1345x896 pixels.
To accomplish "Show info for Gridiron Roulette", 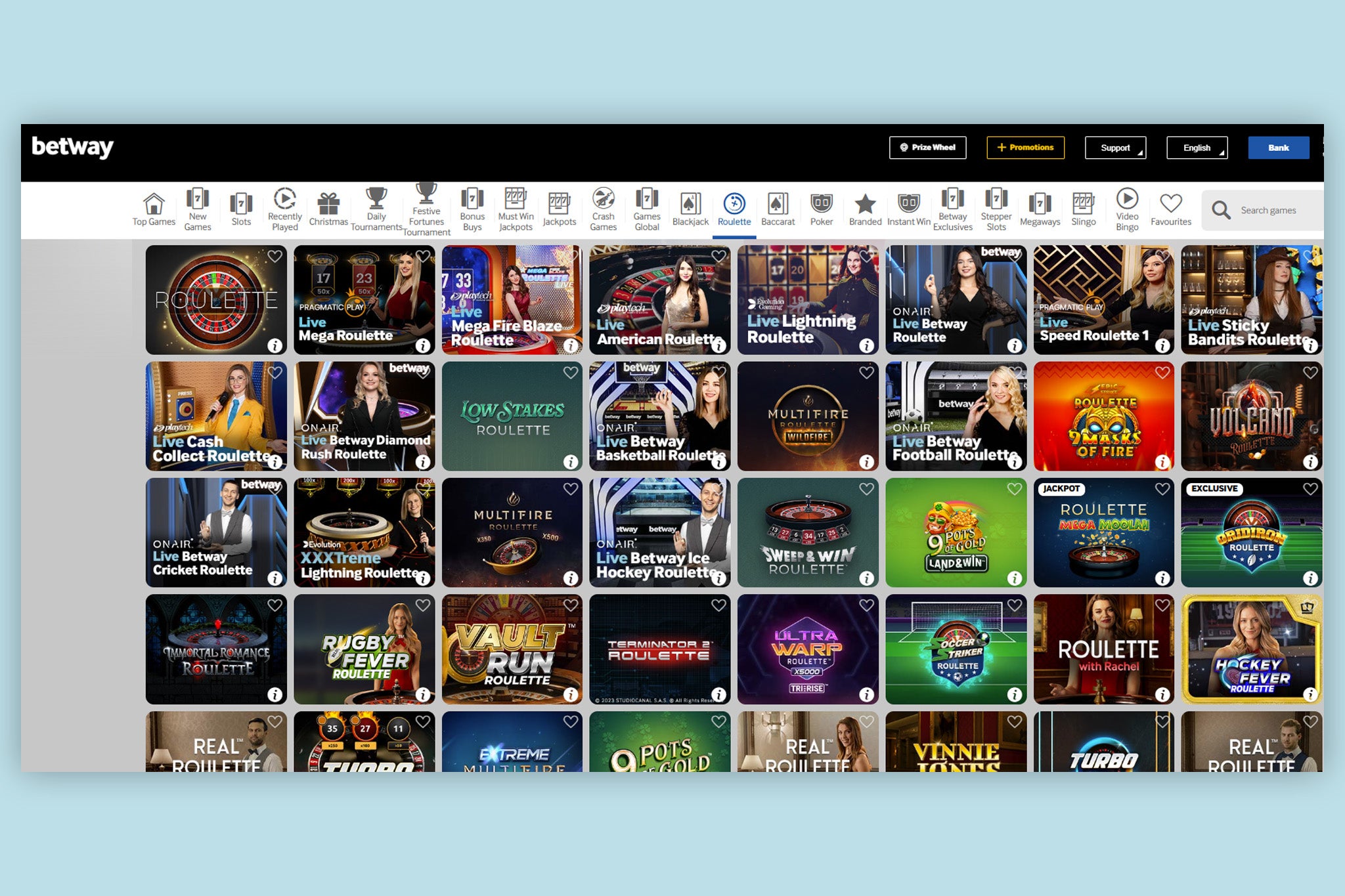I will 1310,578.
